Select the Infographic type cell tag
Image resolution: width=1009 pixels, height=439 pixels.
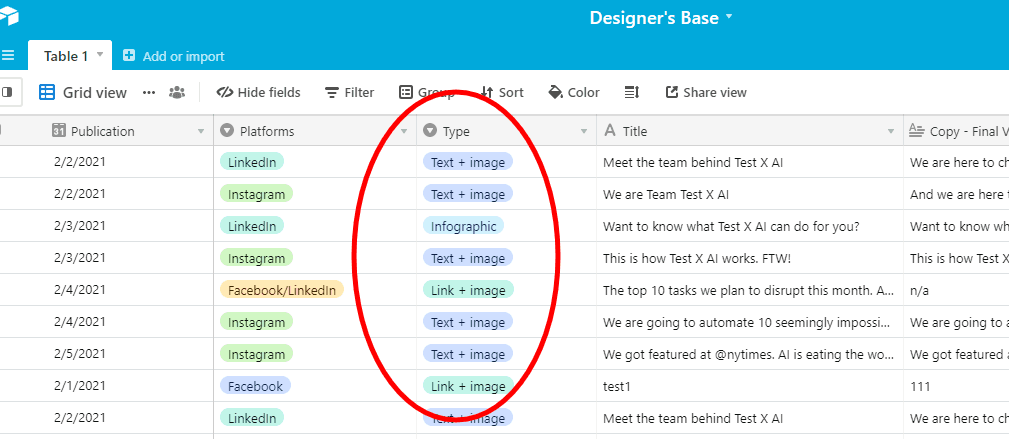pyautogui.click(x=463, y=226)
